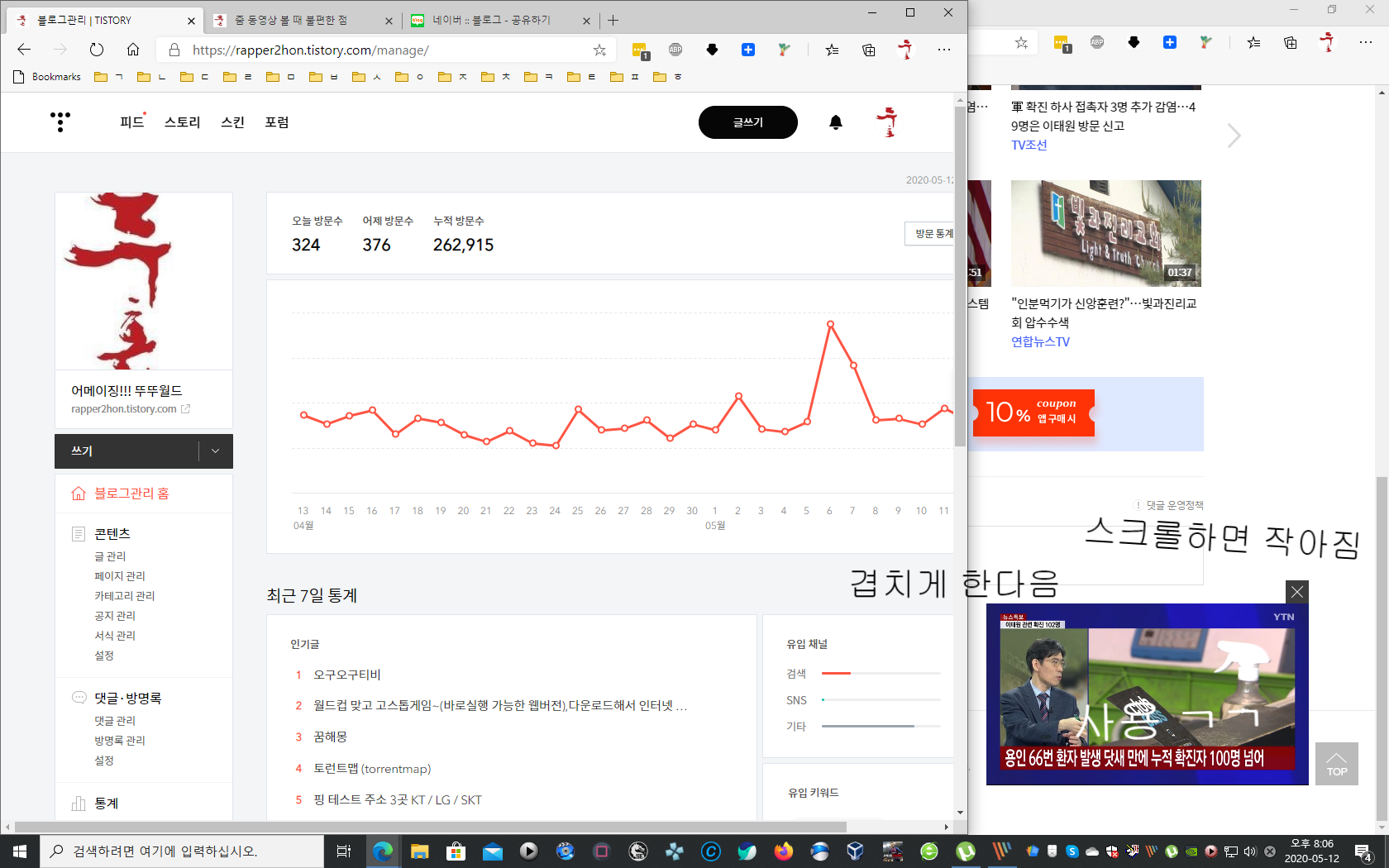Screen dimensions: 1389x868
Task: Bookmark this page with star icon
Action: (599, 50)
